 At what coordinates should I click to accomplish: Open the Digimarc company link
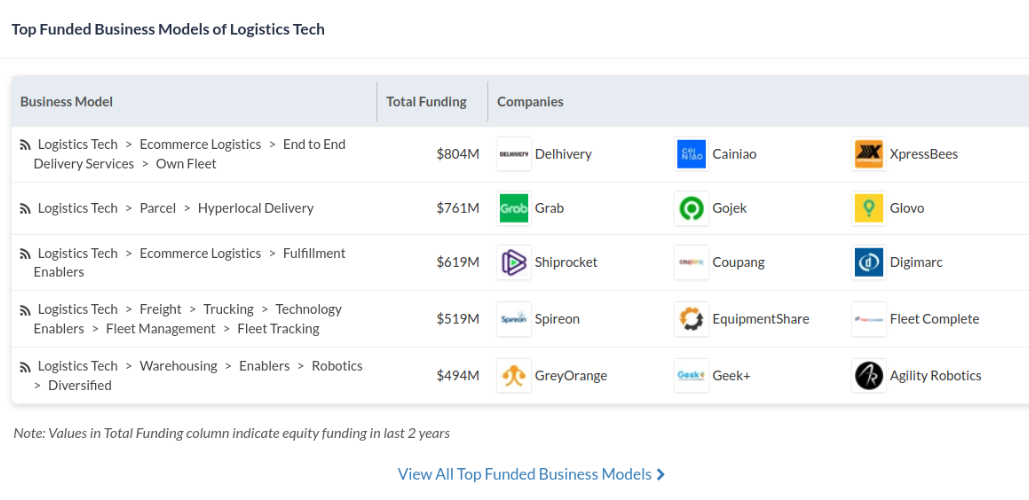tap(916, 262)
